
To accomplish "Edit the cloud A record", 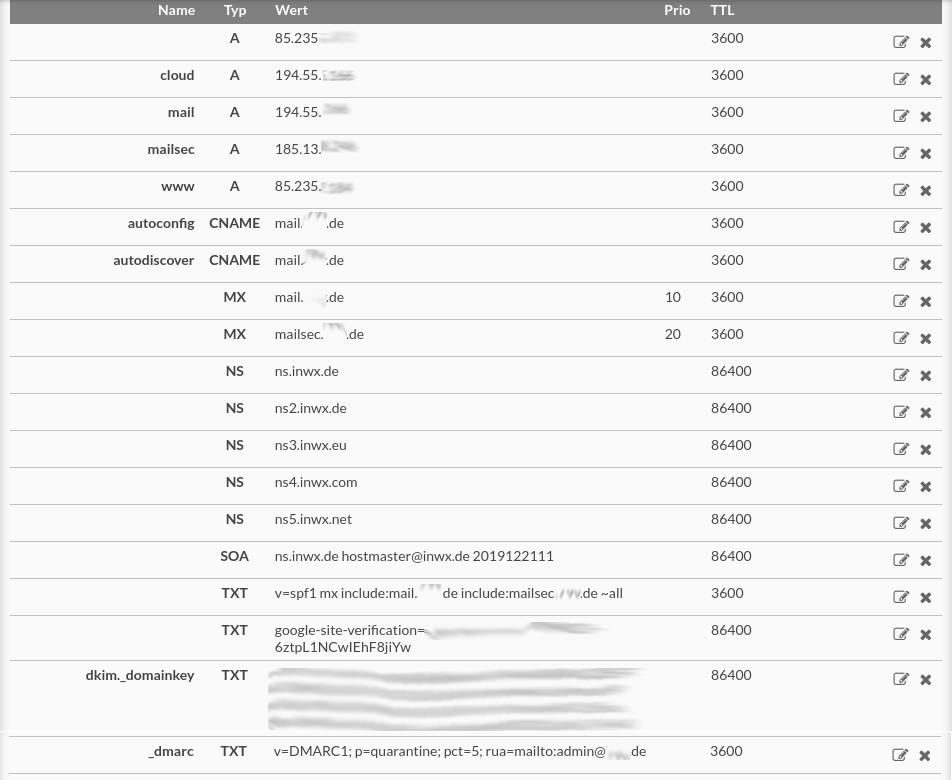I will tap(901, 79).
